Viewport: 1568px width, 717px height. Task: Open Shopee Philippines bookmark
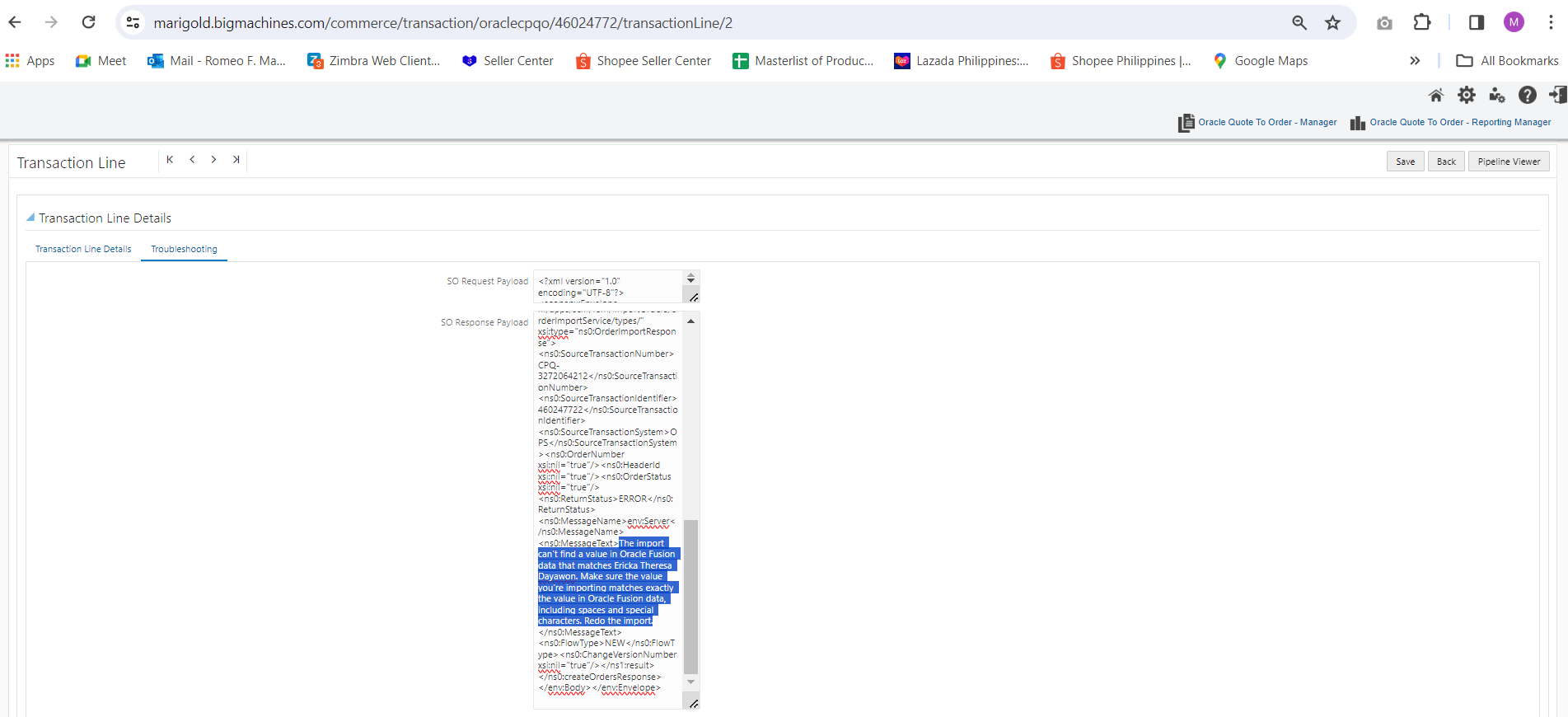1121,61
